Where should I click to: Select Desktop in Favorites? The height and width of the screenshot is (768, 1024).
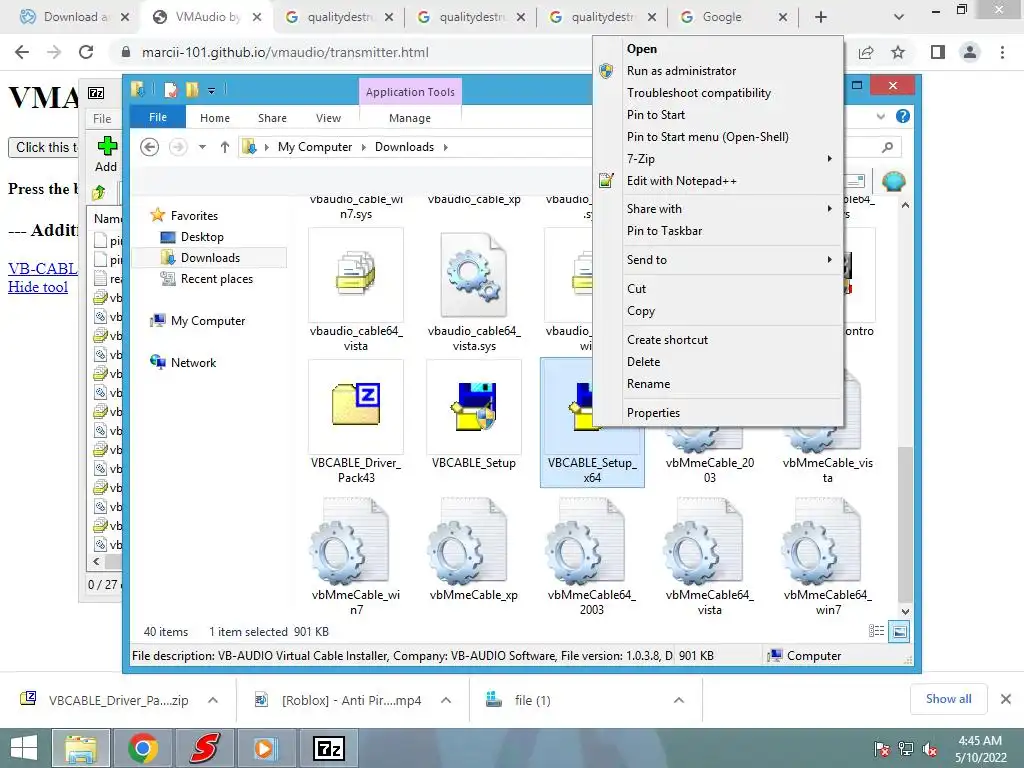click(202, 237)
